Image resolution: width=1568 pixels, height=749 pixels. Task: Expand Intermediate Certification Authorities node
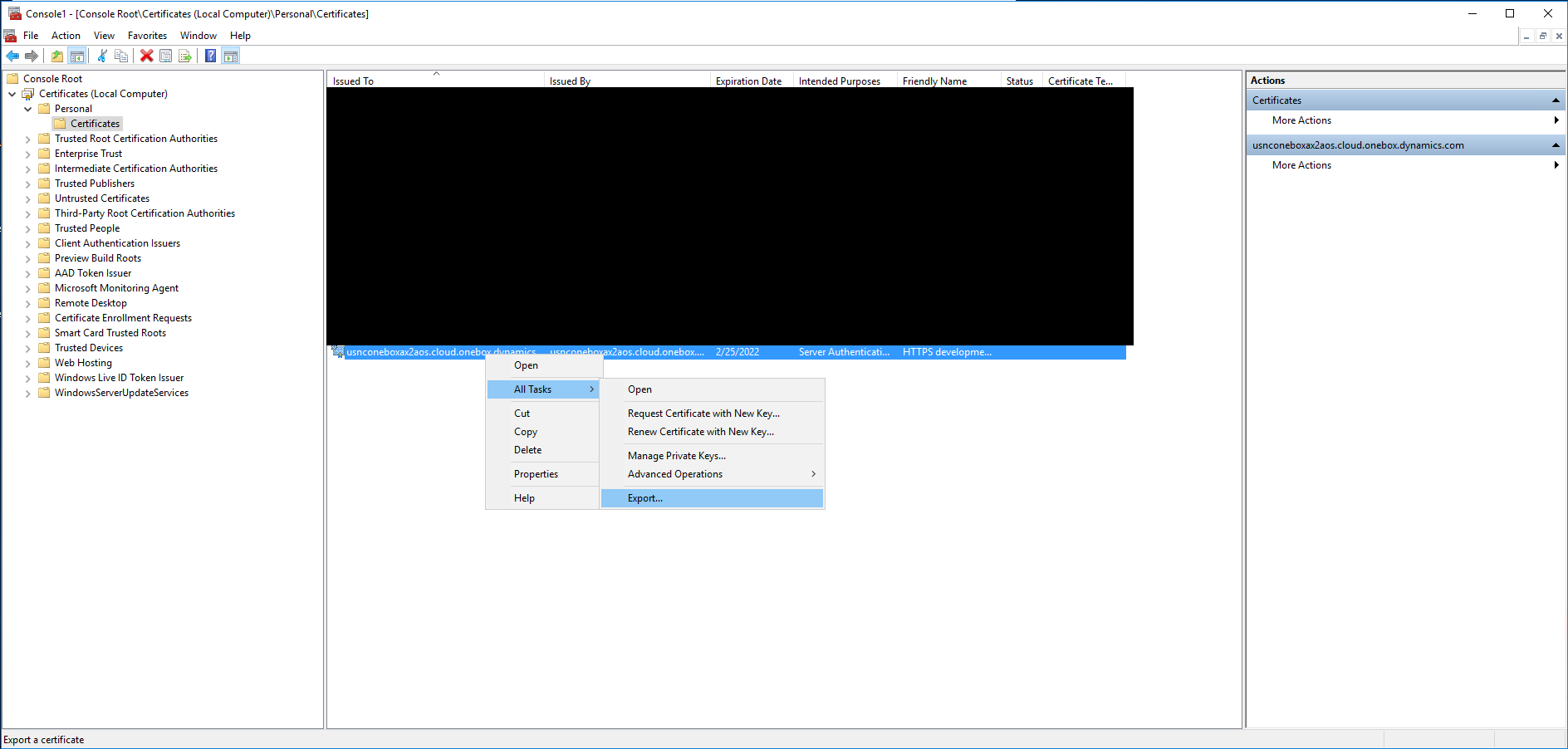pos(28,169)
